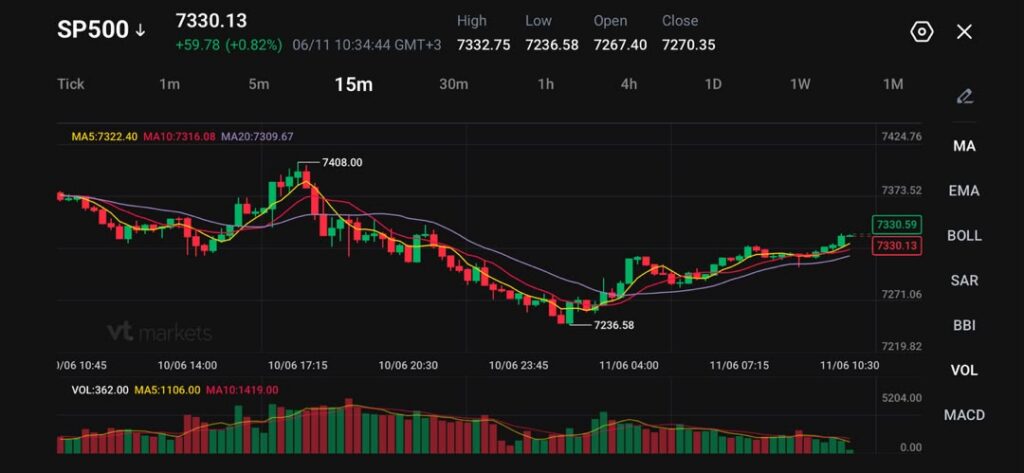This screenshot has width=1024, height=473.
Task: Select the 5m timeframe
Action: [259, 84]
